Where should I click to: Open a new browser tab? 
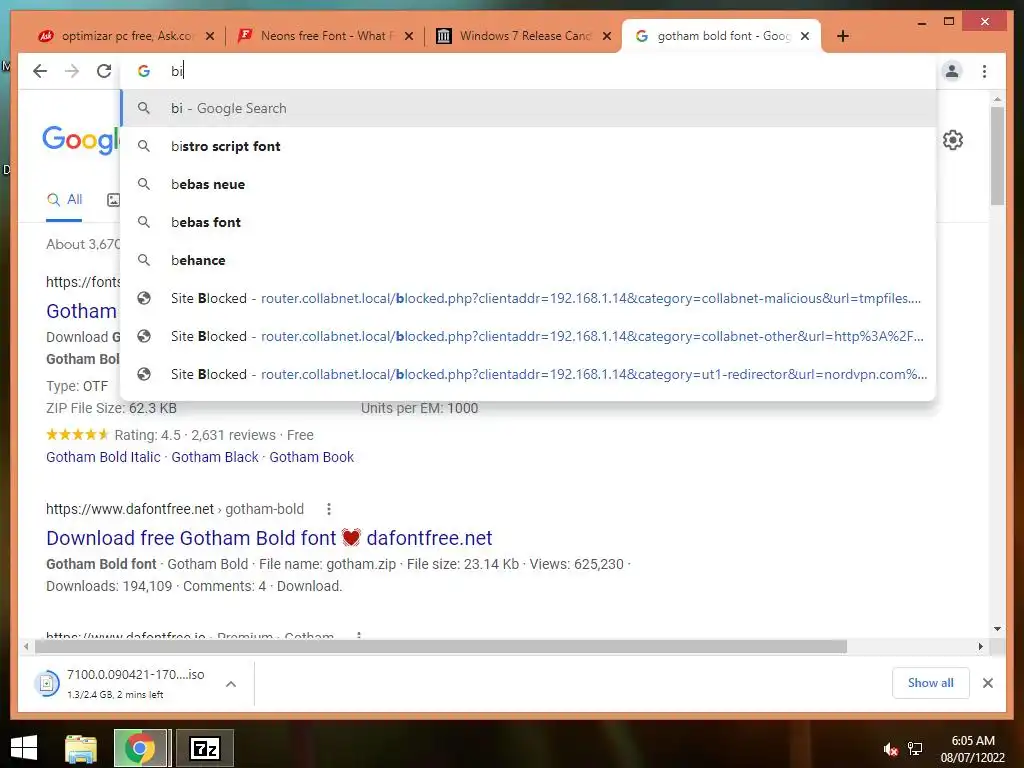pos(843,36)
